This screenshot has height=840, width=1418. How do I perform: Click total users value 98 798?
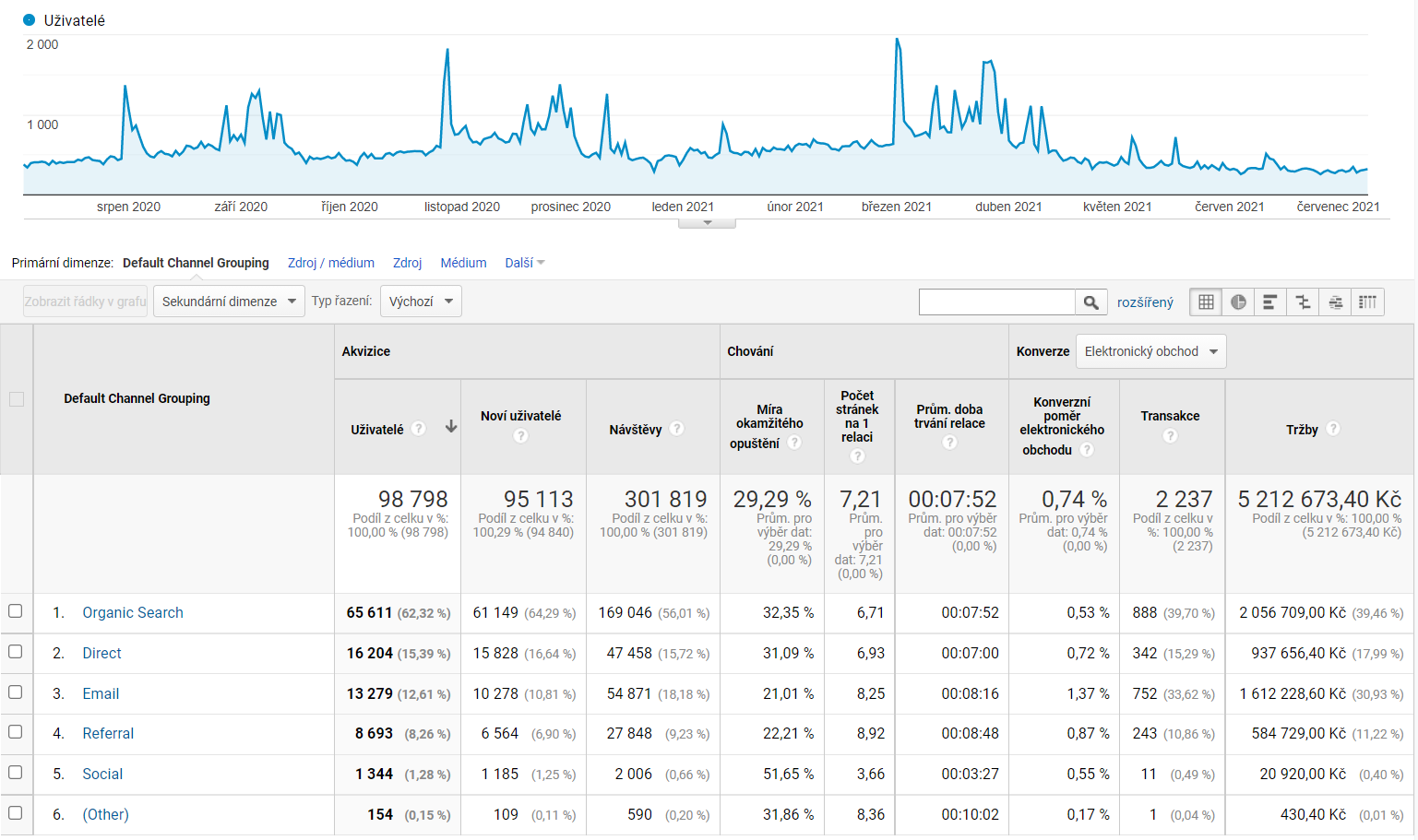click(x=412, y=499)
